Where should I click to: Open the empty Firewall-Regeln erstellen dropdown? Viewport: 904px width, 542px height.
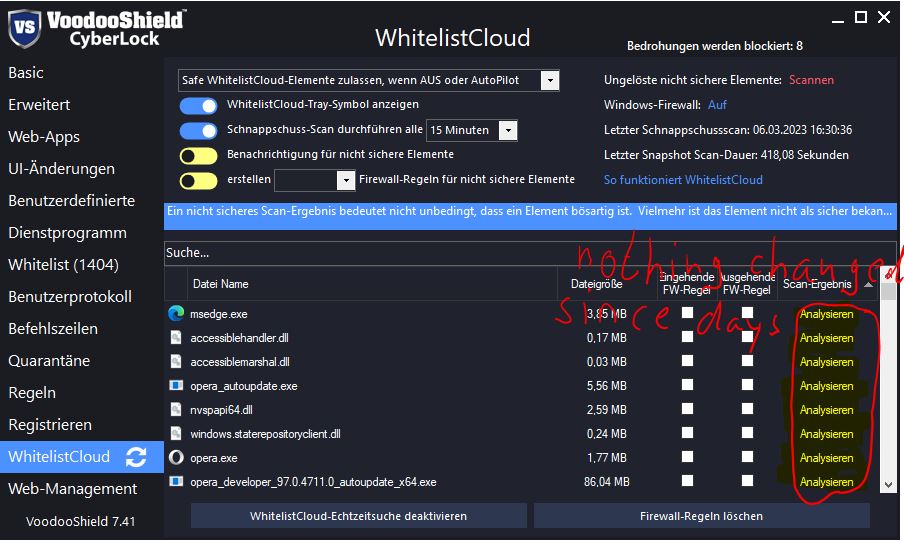345,180
